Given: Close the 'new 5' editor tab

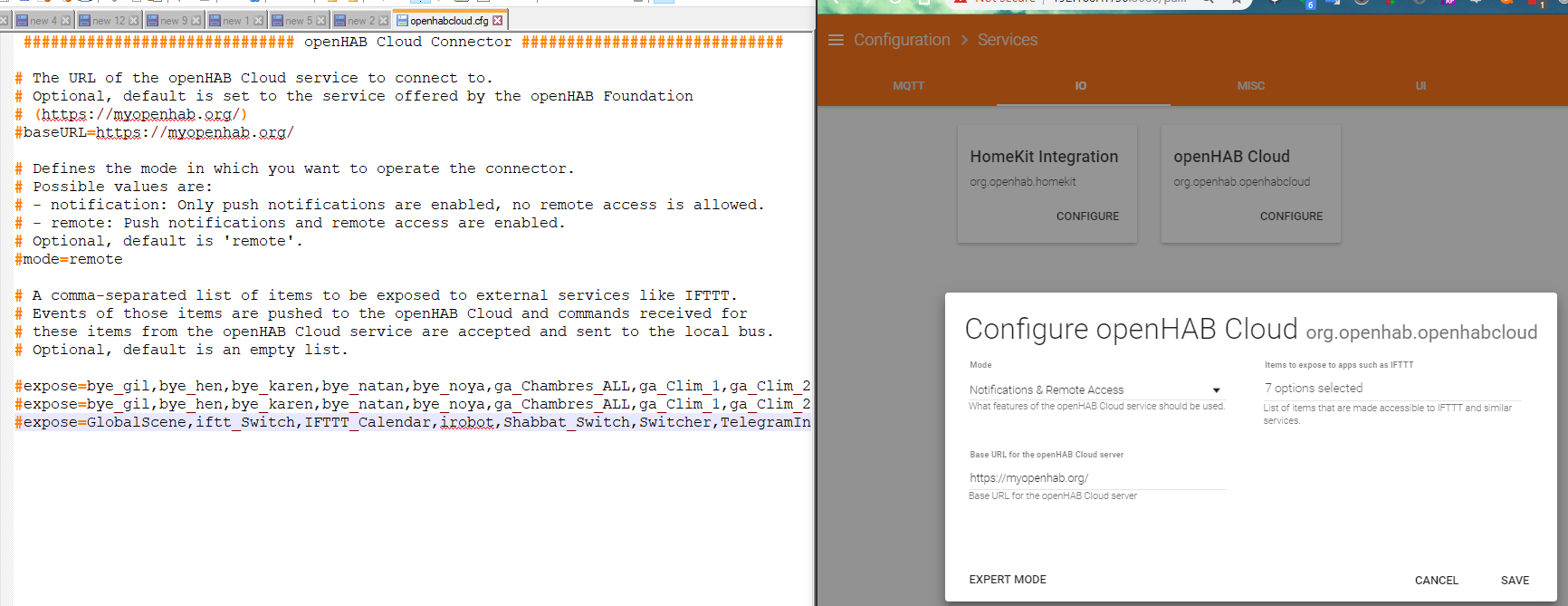Looking at the screenshot, I should pos(321,21).
